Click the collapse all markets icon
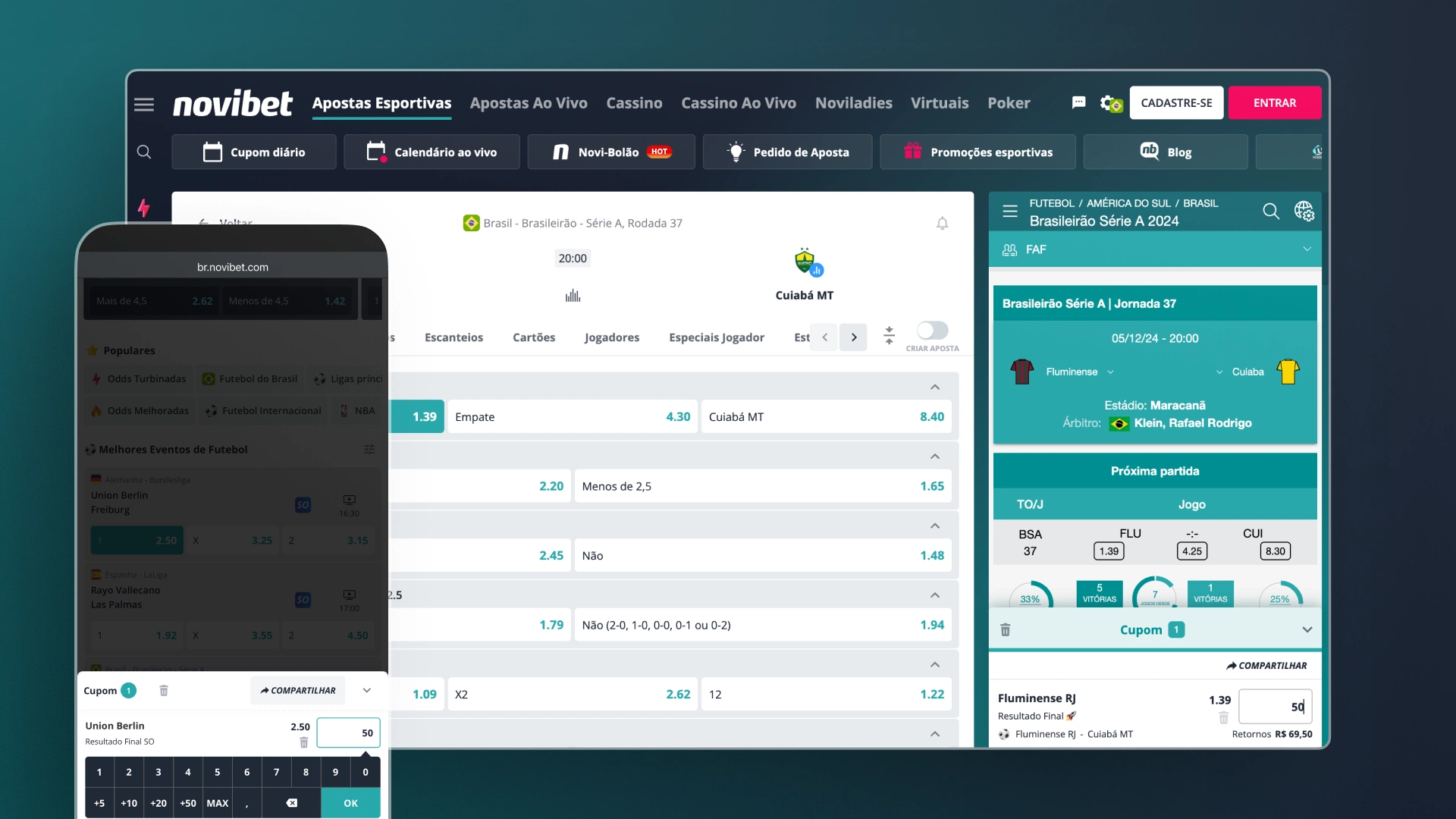This screenshot has width=1456, height=819. tap(889, 335)
